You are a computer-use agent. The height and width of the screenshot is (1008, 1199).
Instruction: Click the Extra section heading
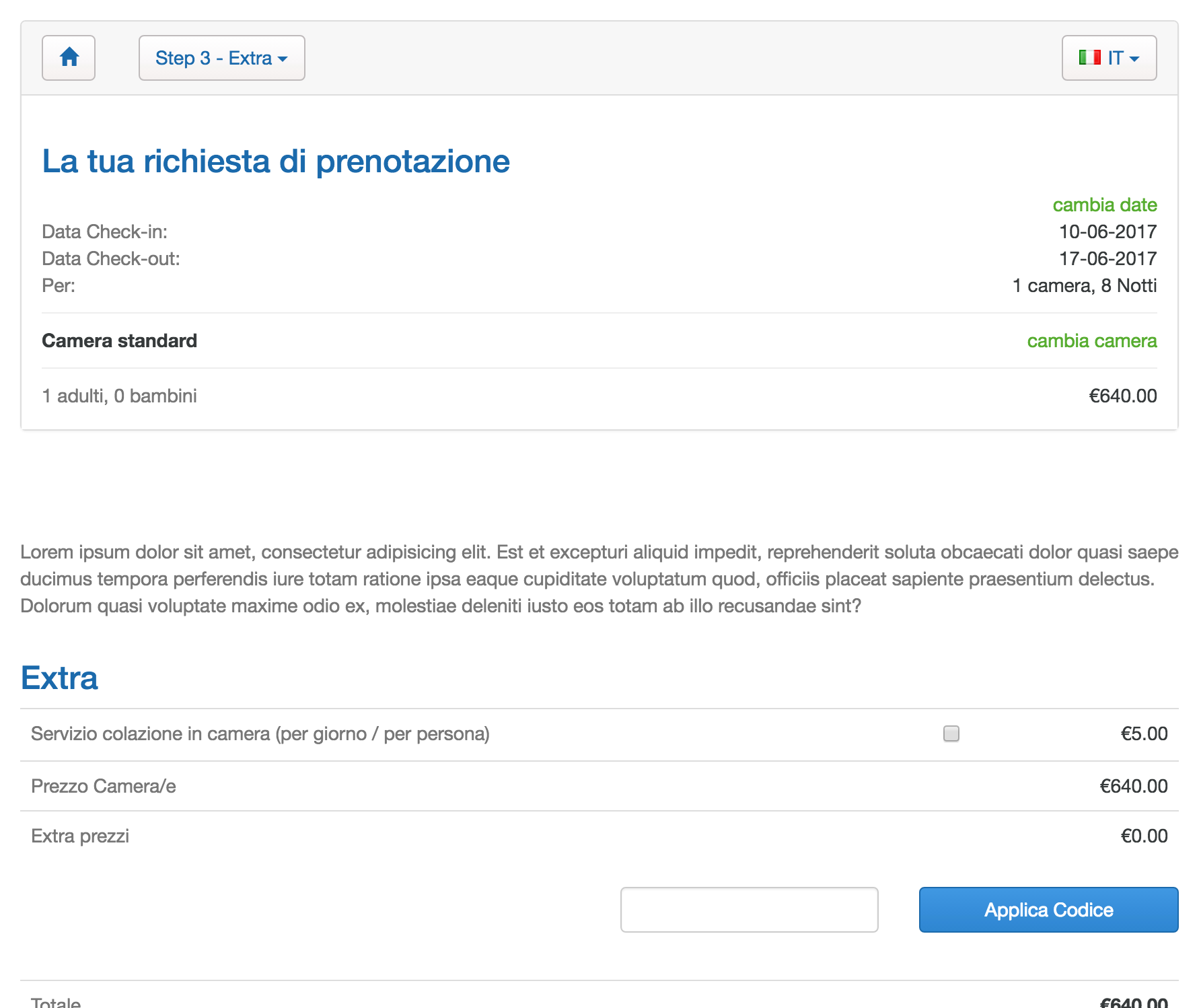(x=59, y=678)
